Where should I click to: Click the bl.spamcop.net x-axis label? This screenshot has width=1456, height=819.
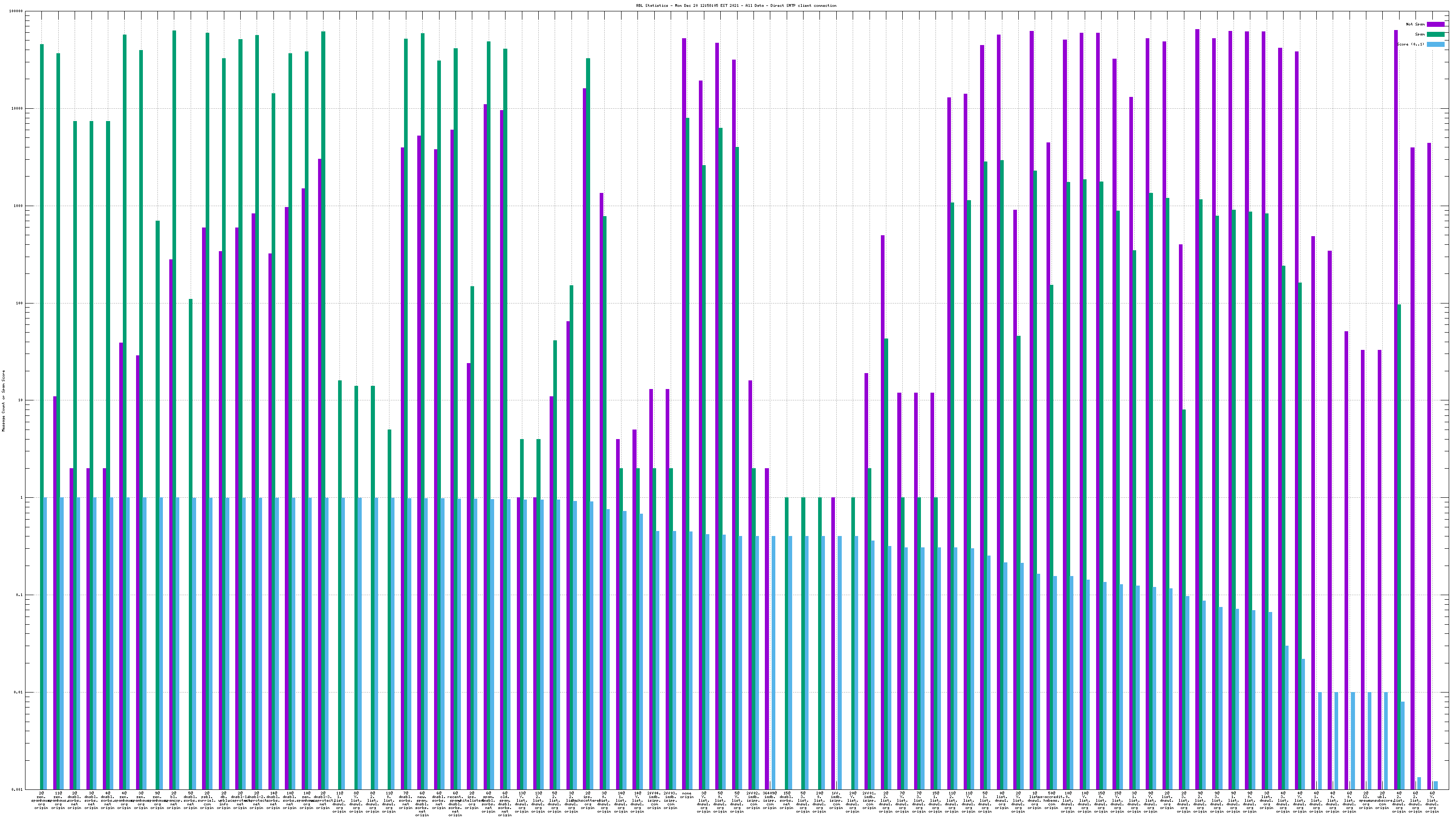point(173,801)
